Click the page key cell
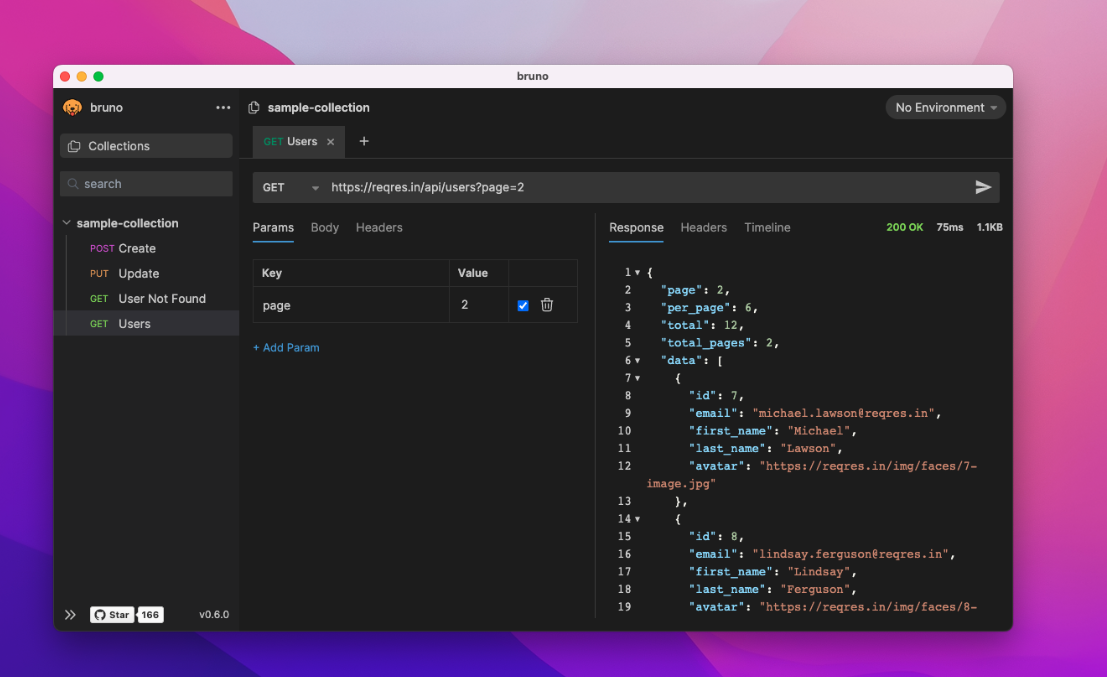The width and height of the screenshot is (1107, 677). 351,305
